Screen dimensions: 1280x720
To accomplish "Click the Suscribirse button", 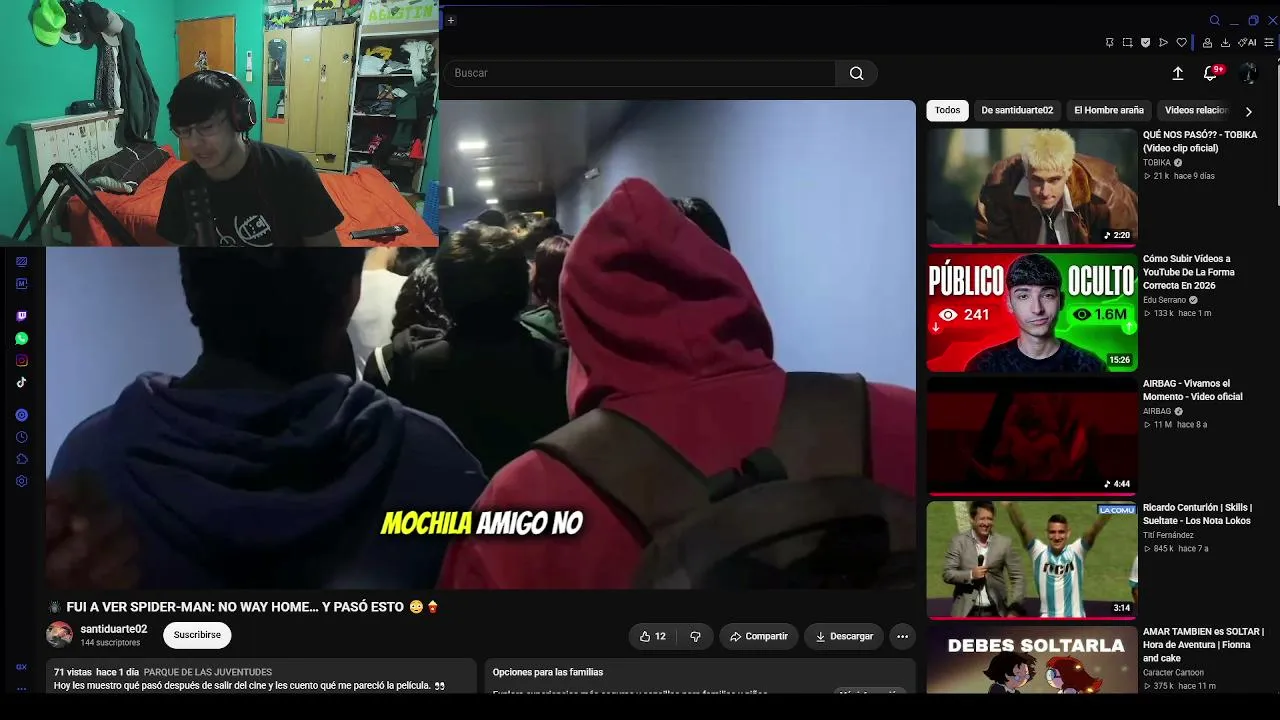I will tap(197, 635).
